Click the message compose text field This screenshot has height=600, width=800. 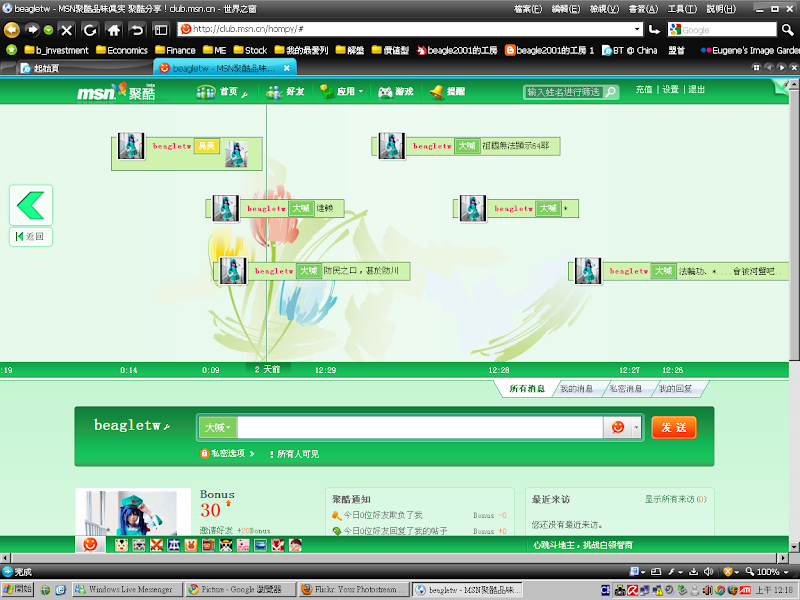420,428
